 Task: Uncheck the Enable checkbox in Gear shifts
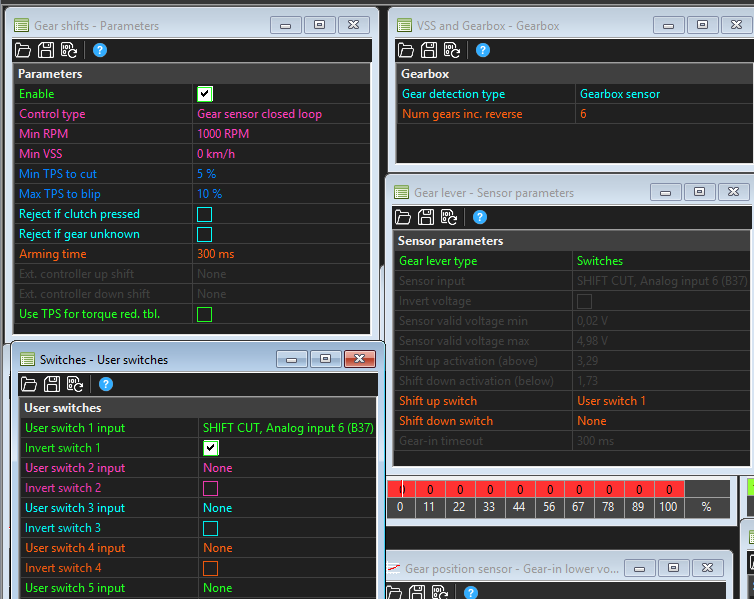pos(204,94)
